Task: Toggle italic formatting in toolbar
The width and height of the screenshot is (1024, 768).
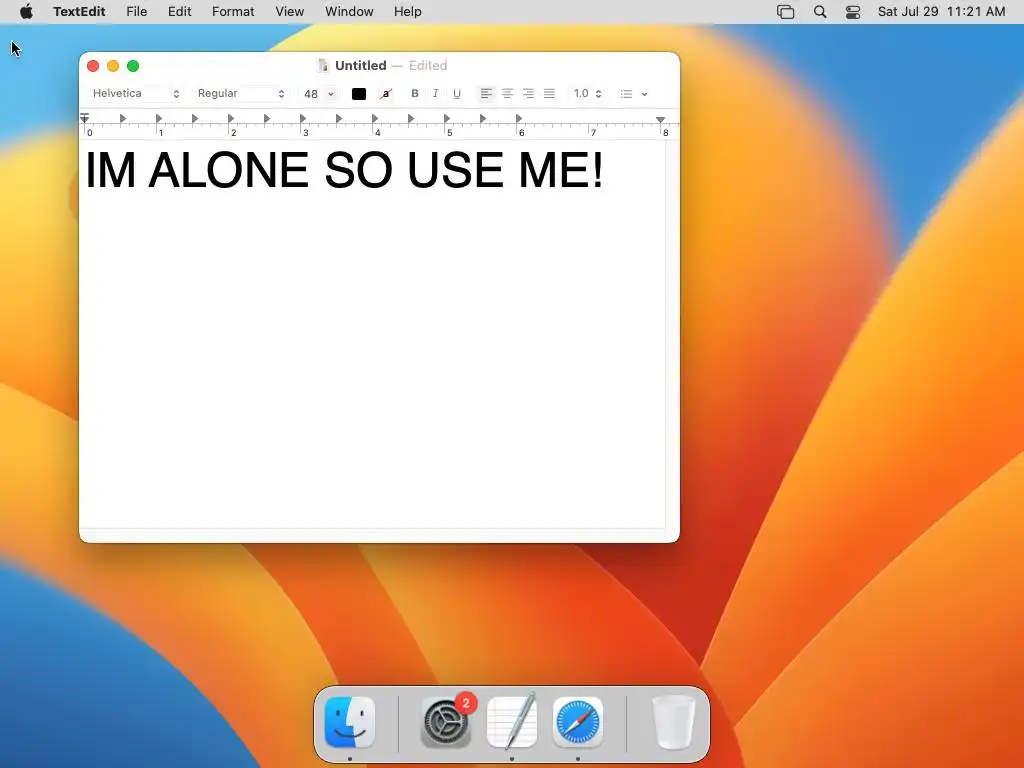Action: [436, 93]
